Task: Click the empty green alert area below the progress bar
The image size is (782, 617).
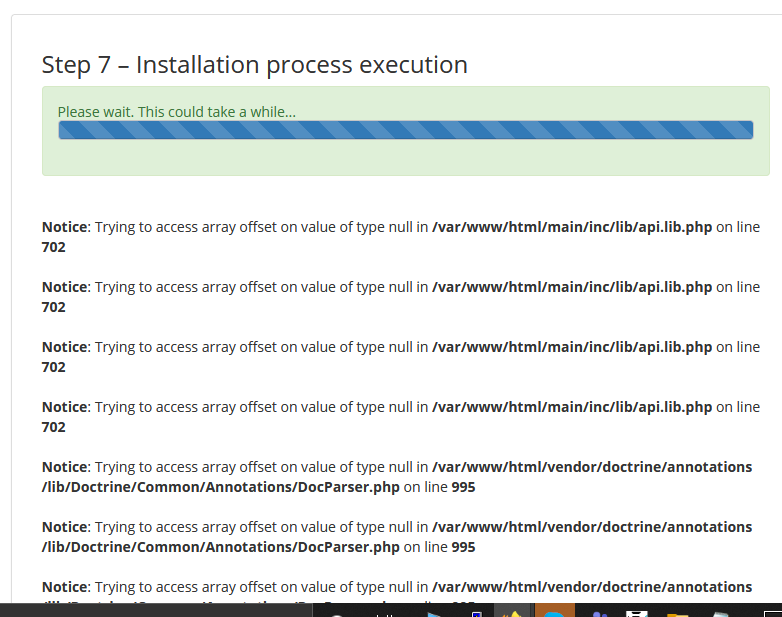Action: tap(405, 157)
